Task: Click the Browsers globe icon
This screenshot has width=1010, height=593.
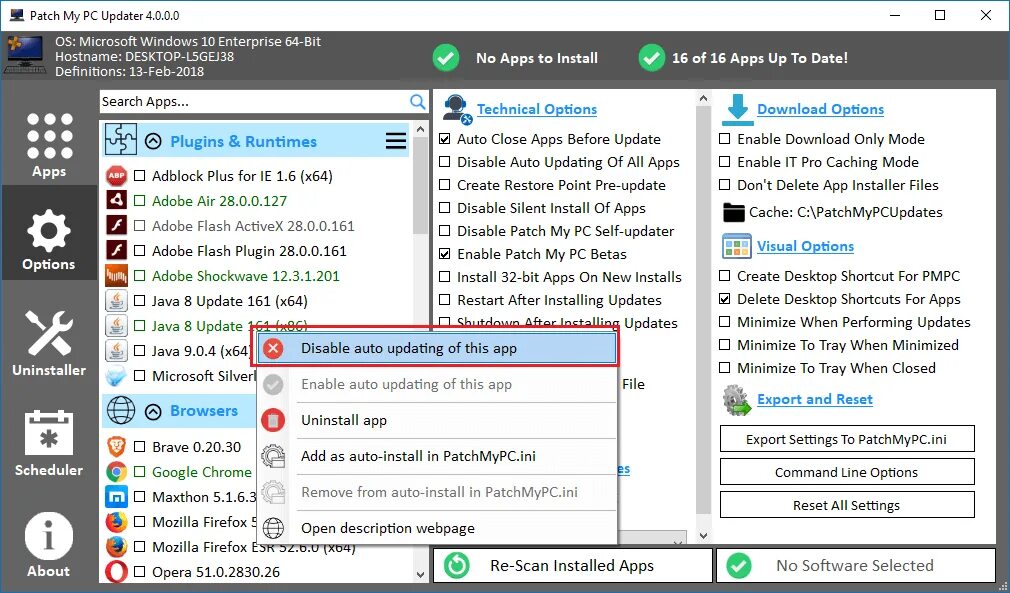Action: pos(121,410)
